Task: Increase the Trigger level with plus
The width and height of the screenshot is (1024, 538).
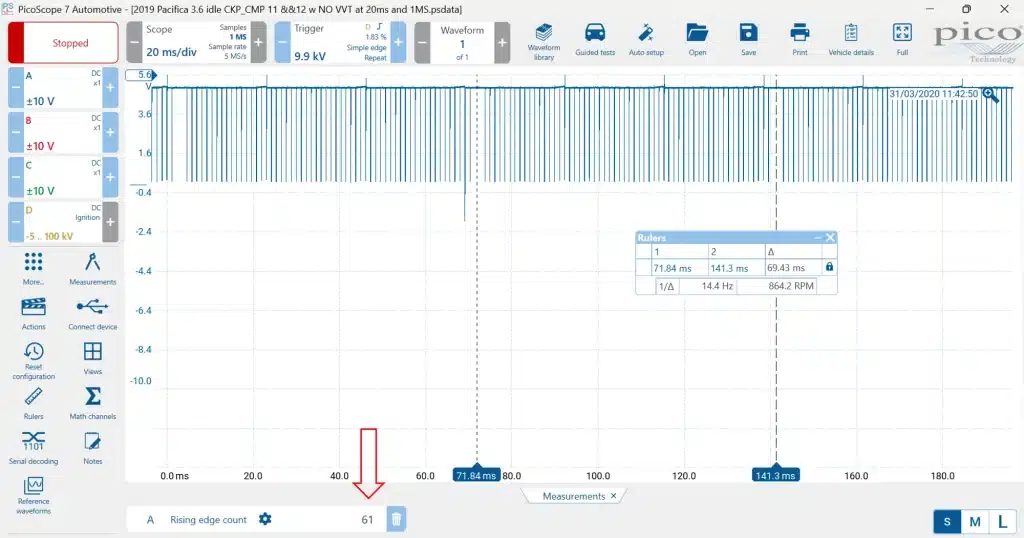Action: tap(398, 42)
